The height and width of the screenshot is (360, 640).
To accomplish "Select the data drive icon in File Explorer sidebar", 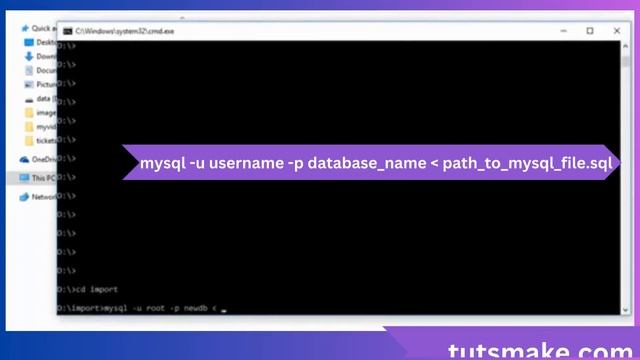I will click(29, 99).
